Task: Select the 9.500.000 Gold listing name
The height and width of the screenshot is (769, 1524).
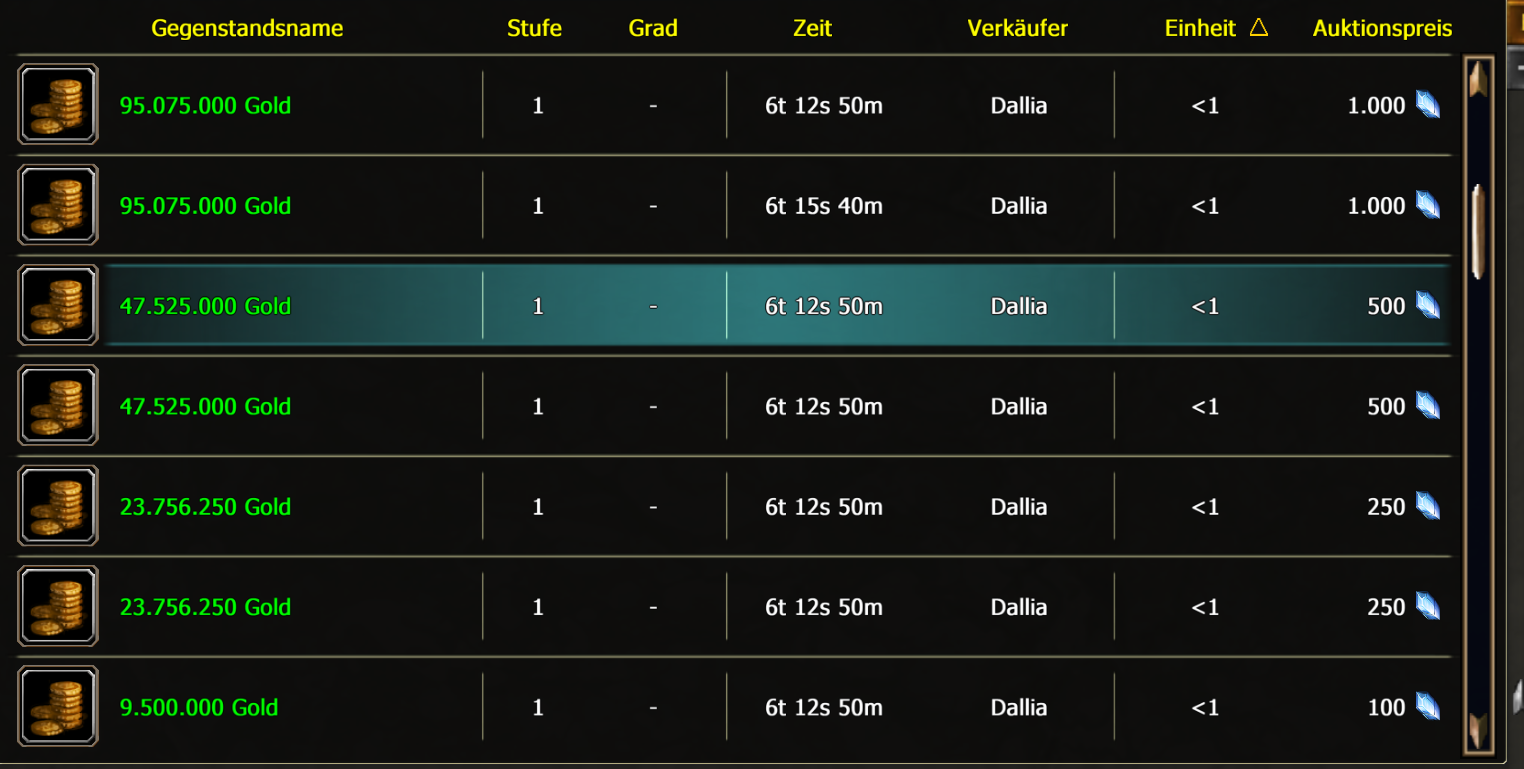Action: [x=199, y=707]
